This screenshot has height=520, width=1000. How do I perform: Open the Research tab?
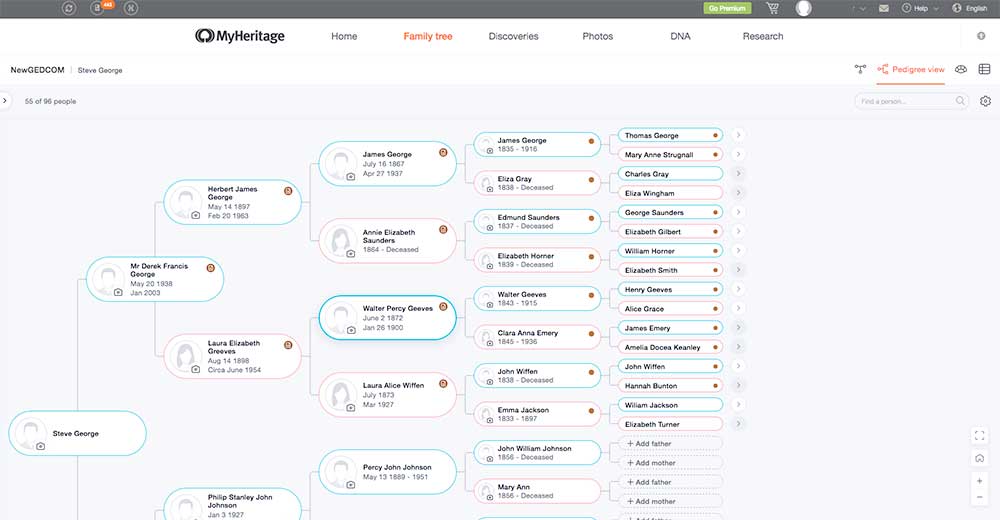[763, 36]
